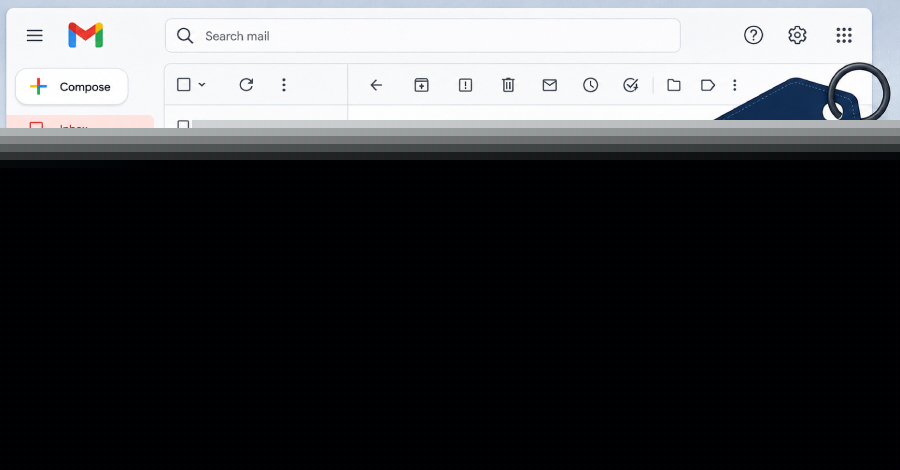Open the list's More options menu
Image resolution: width=900 pixels, height=470 pixels.
[x=284, y=85]
